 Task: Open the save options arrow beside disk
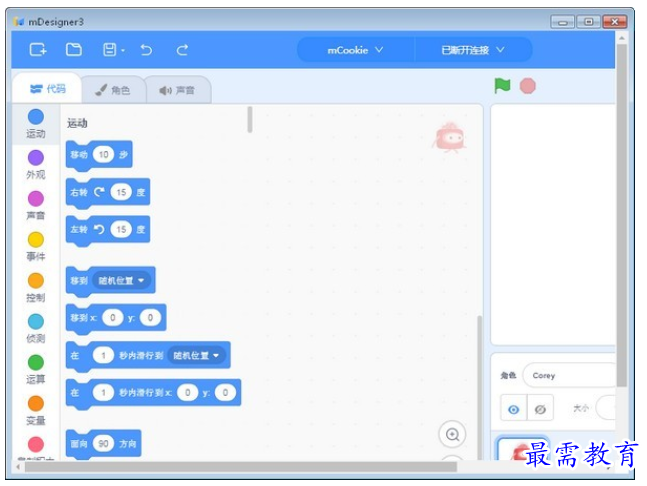tap(123, 51)
